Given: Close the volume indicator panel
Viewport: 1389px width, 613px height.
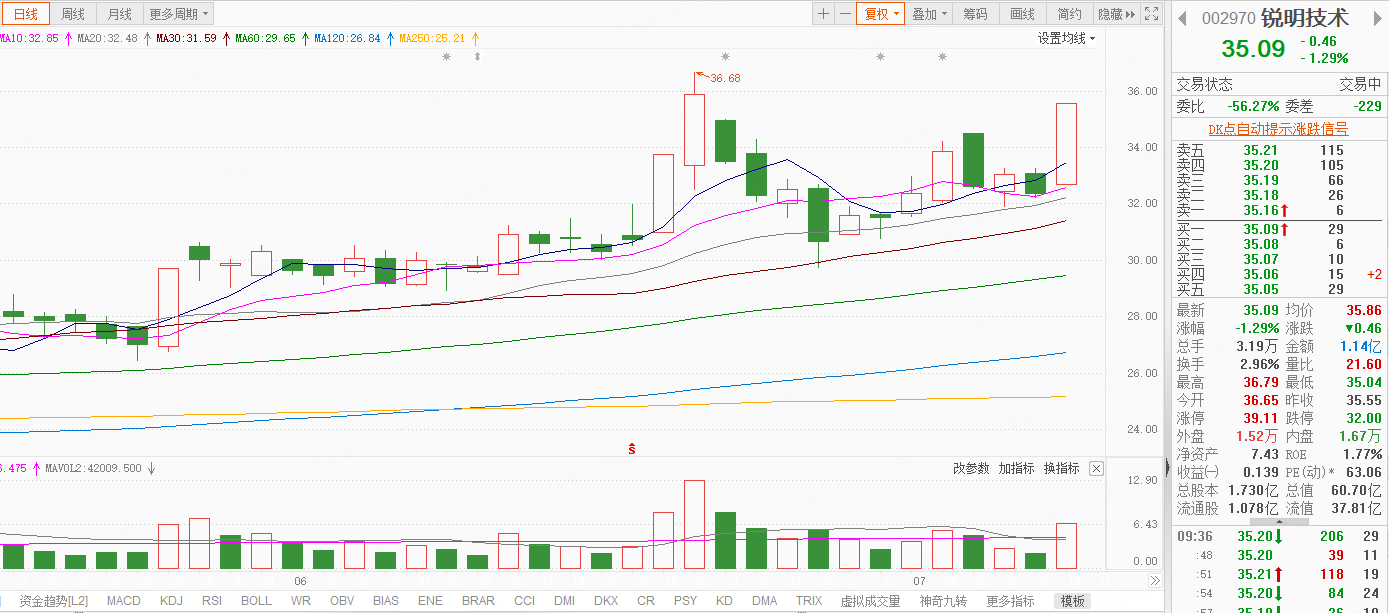Looking at the screenshot, I should pos(1096,468).
